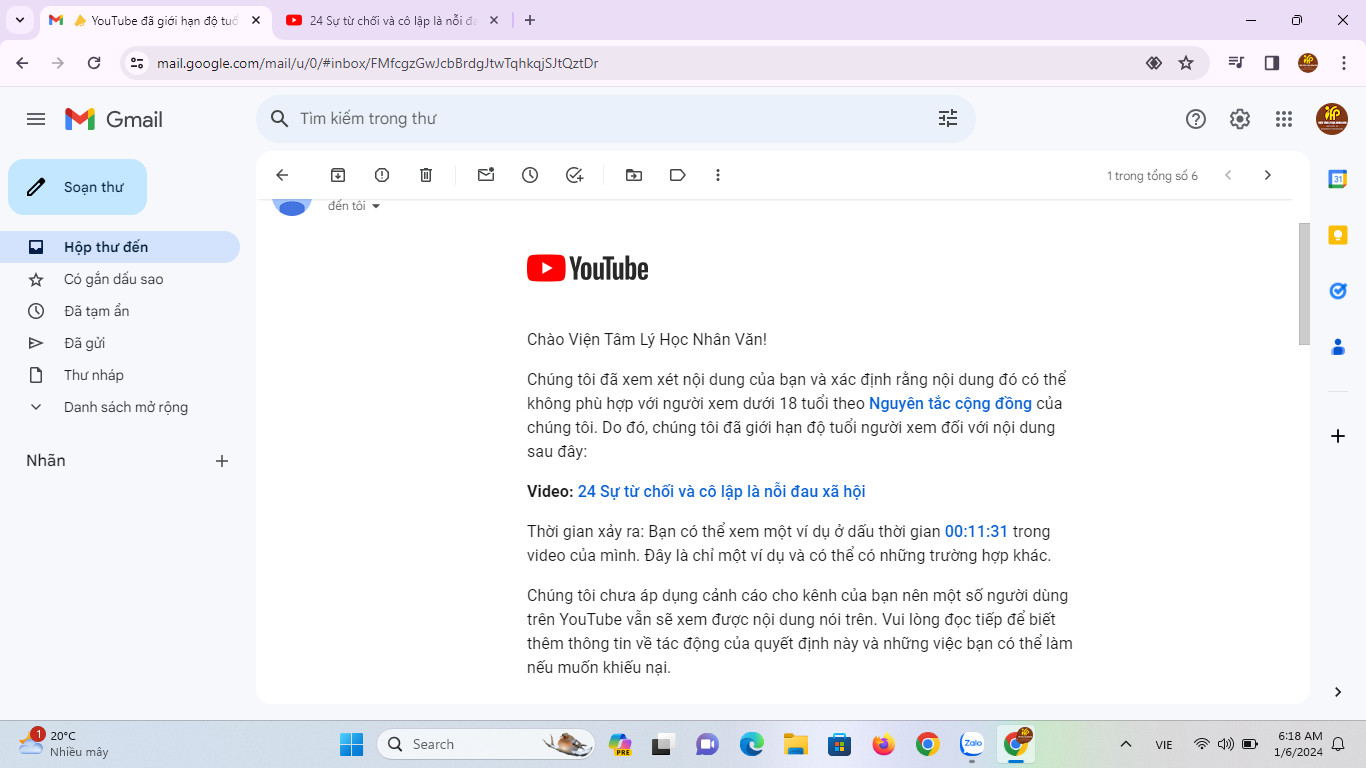Viewport: 1366px width, 768px height.
Task: Open site information icon in address bar
Action: [x=138, y=63]
